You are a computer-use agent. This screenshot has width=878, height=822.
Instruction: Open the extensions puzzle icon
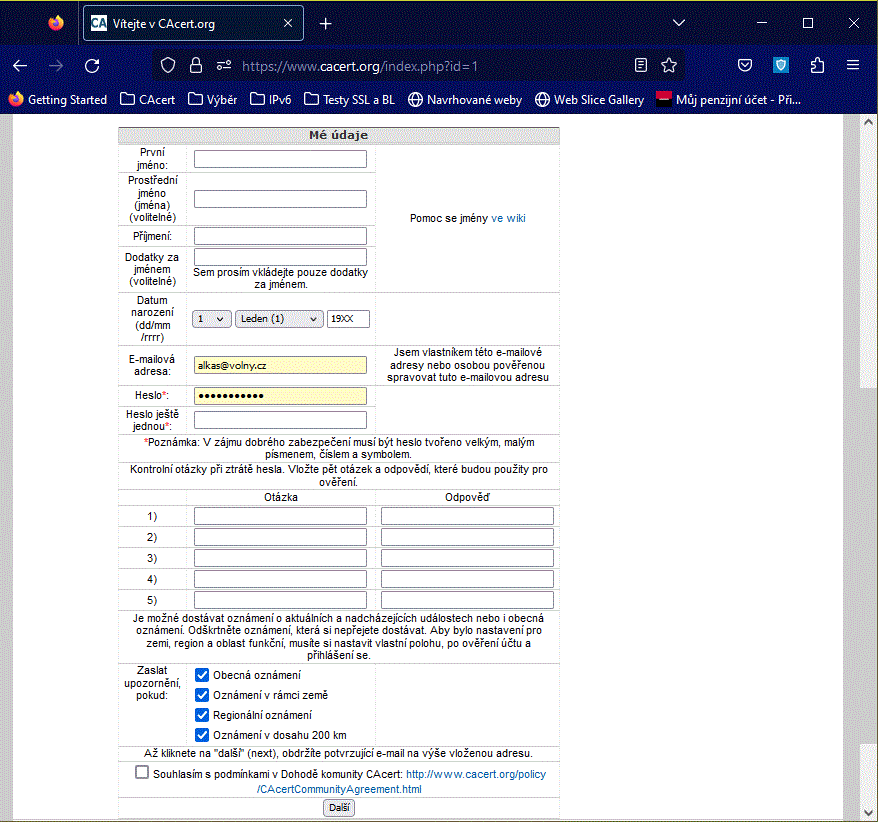(x=817, y=65)
